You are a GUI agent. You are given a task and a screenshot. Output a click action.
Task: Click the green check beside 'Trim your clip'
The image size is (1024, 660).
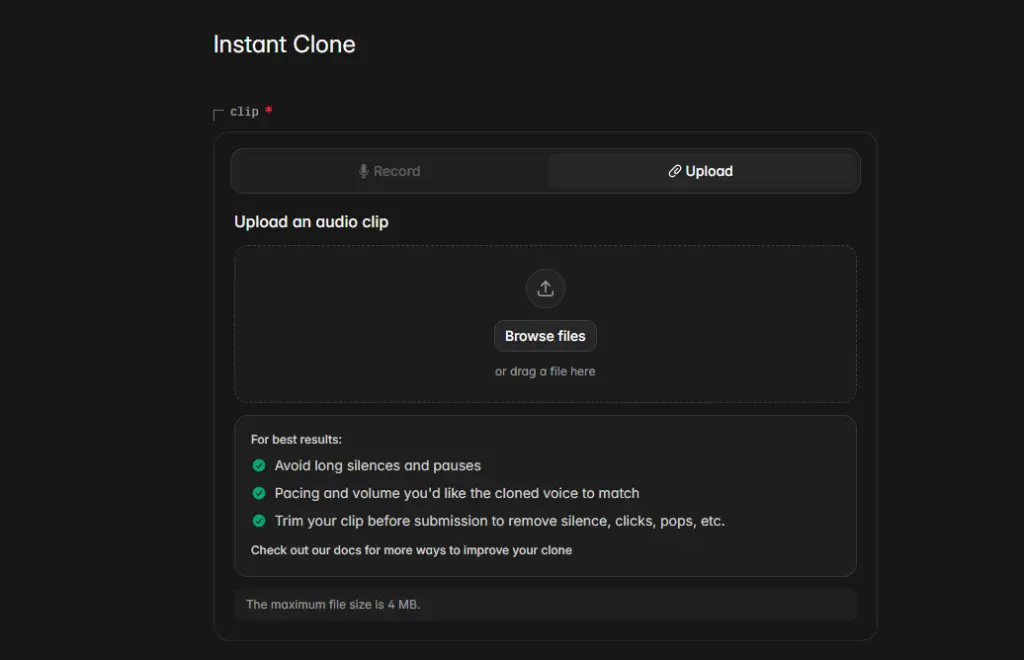pos(259,521)
